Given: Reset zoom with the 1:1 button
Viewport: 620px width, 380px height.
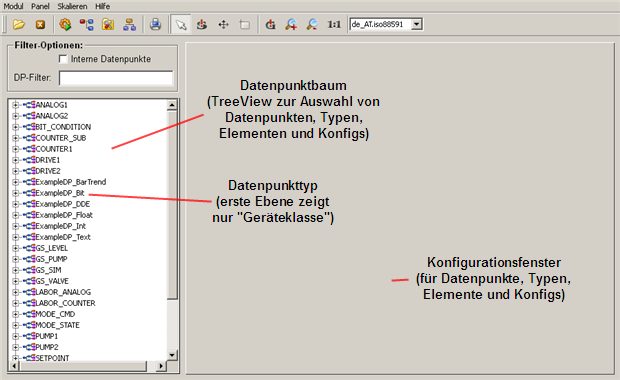Looking at the screenshot, I should point(334,25).
